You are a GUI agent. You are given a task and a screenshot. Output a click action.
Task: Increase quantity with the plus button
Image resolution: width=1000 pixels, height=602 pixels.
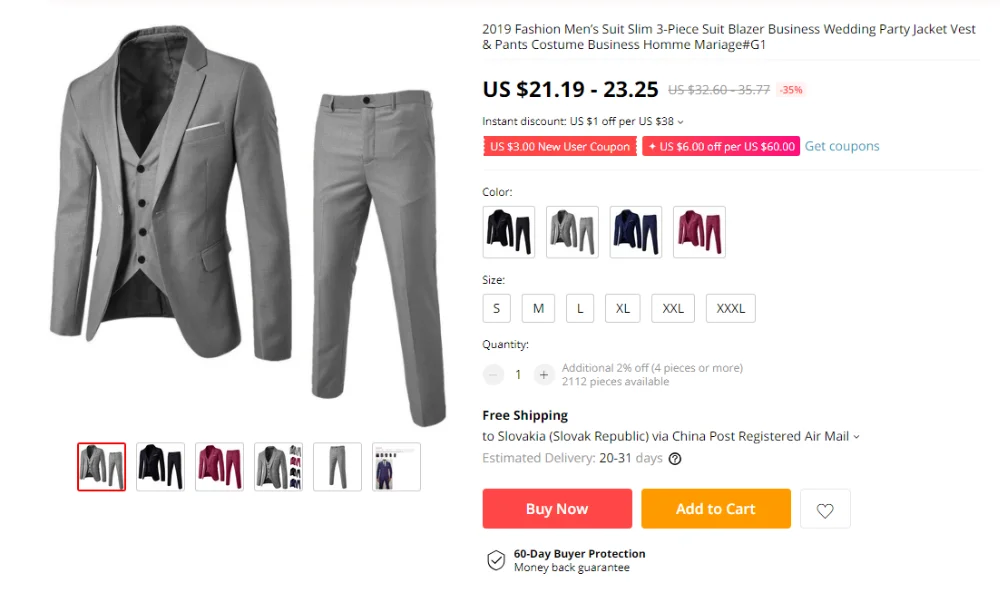tap(543, 375)
